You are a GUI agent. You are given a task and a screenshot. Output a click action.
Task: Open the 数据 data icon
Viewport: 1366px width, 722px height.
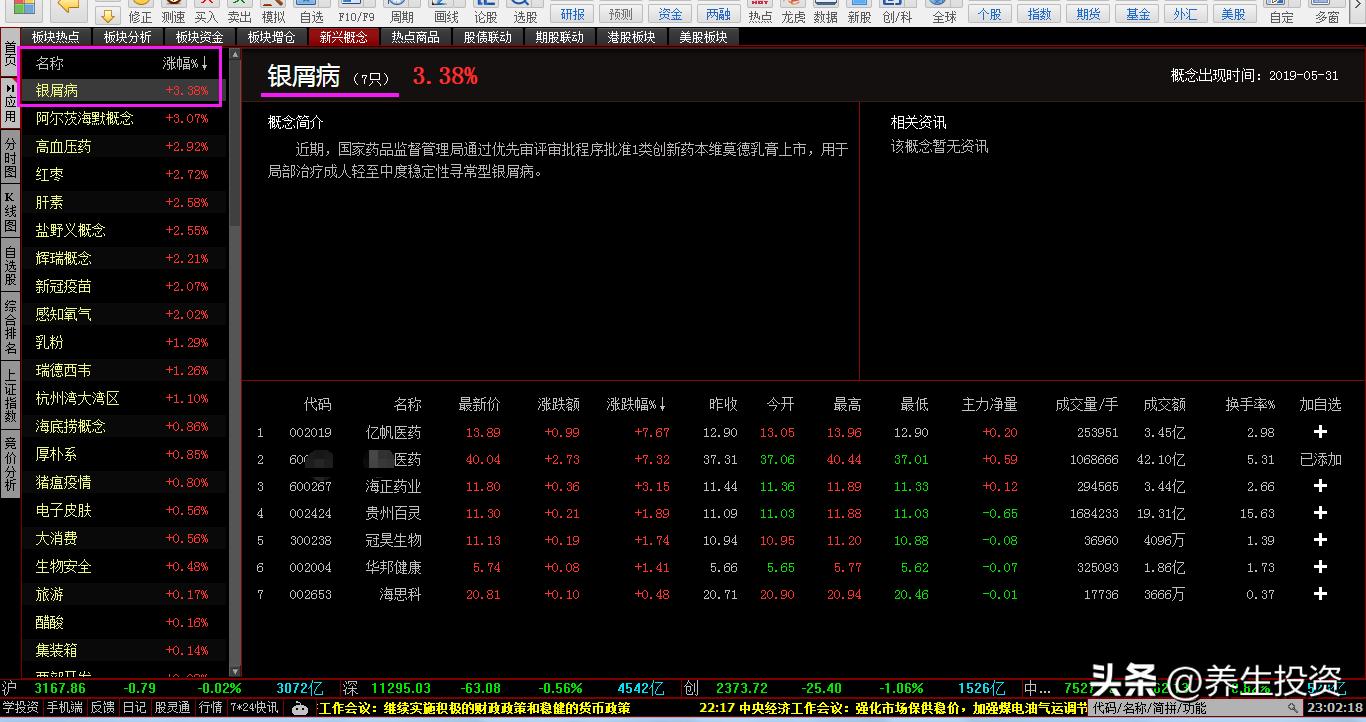826,12
